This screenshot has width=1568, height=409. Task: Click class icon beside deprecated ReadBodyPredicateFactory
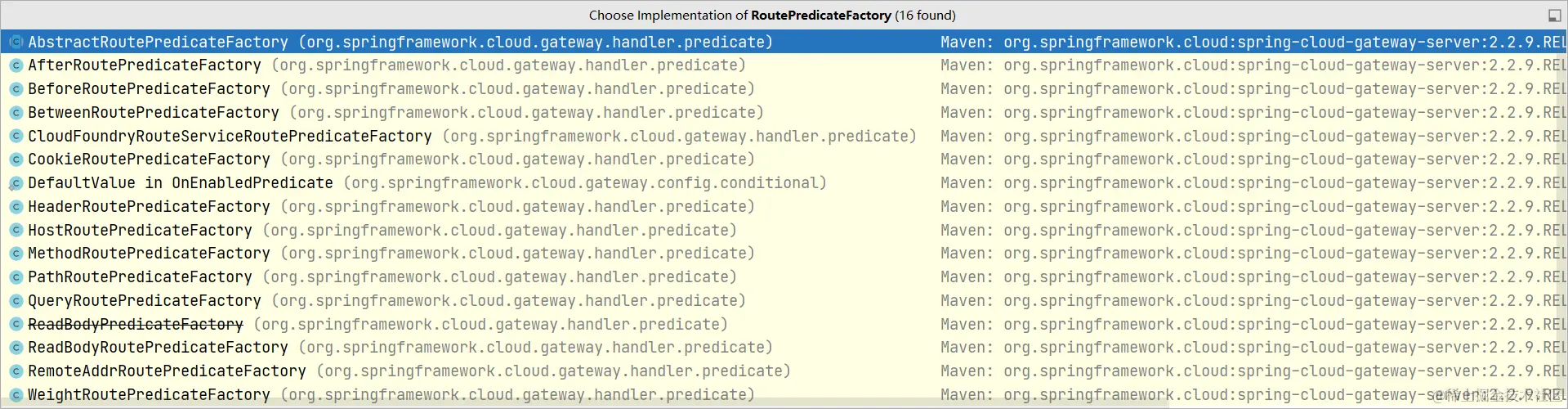click(x=16, y=325)
